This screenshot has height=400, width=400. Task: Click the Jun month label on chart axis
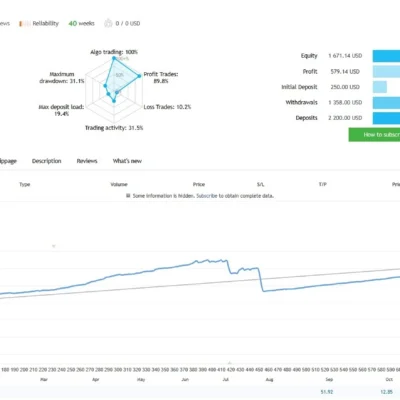185,380
